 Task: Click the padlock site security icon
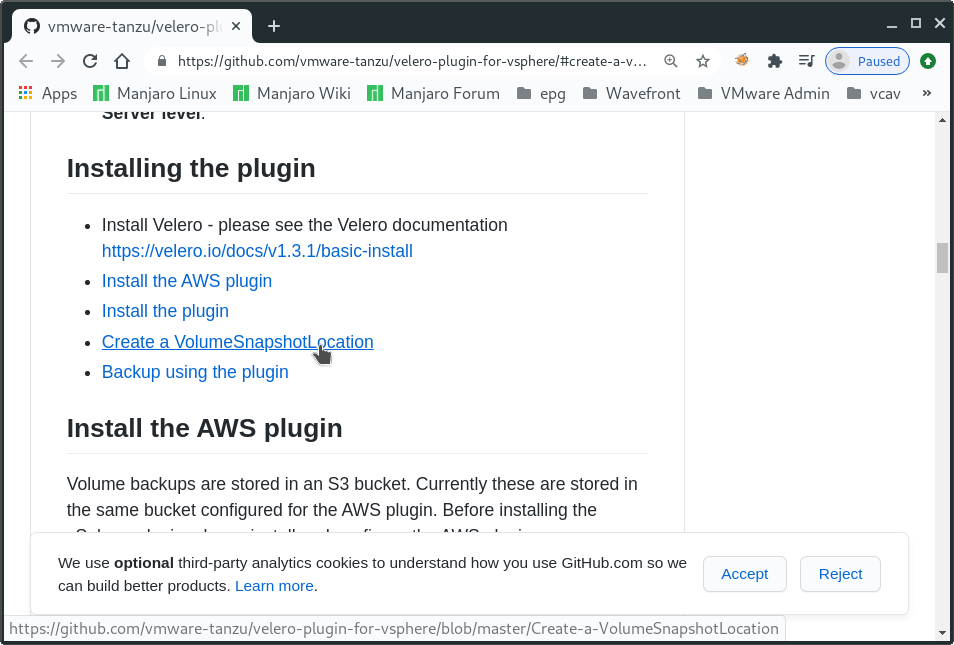[x=161, y=61]
